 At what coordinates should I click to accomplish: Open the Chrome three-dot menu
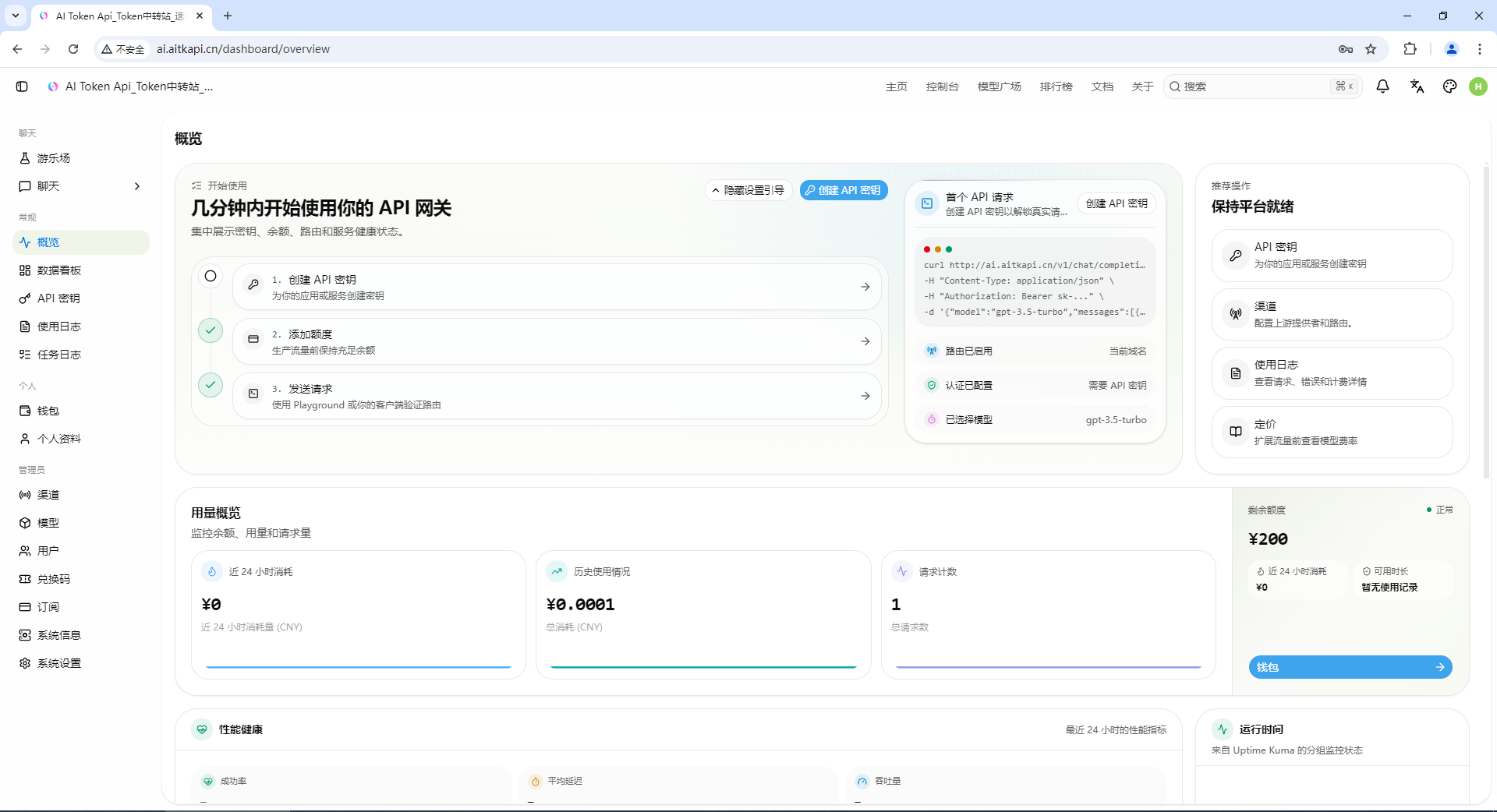1480,49
